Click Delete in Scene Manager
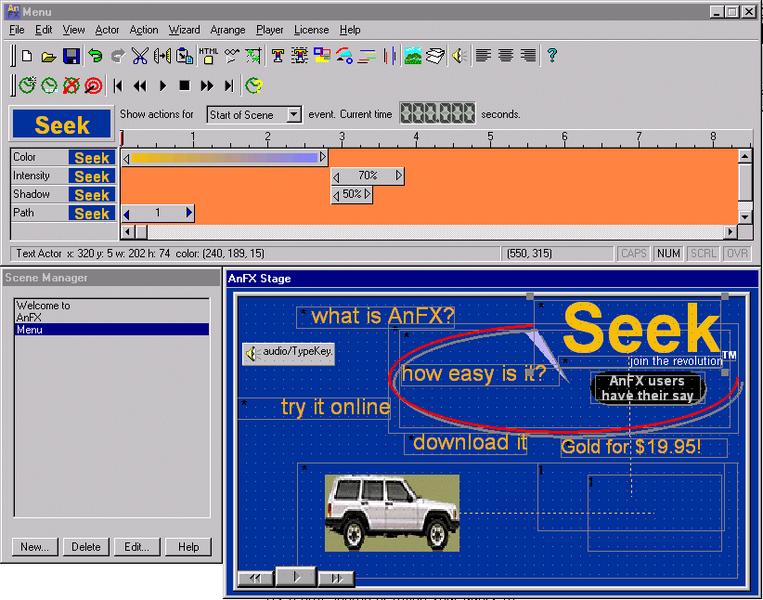 click(86, 547)
